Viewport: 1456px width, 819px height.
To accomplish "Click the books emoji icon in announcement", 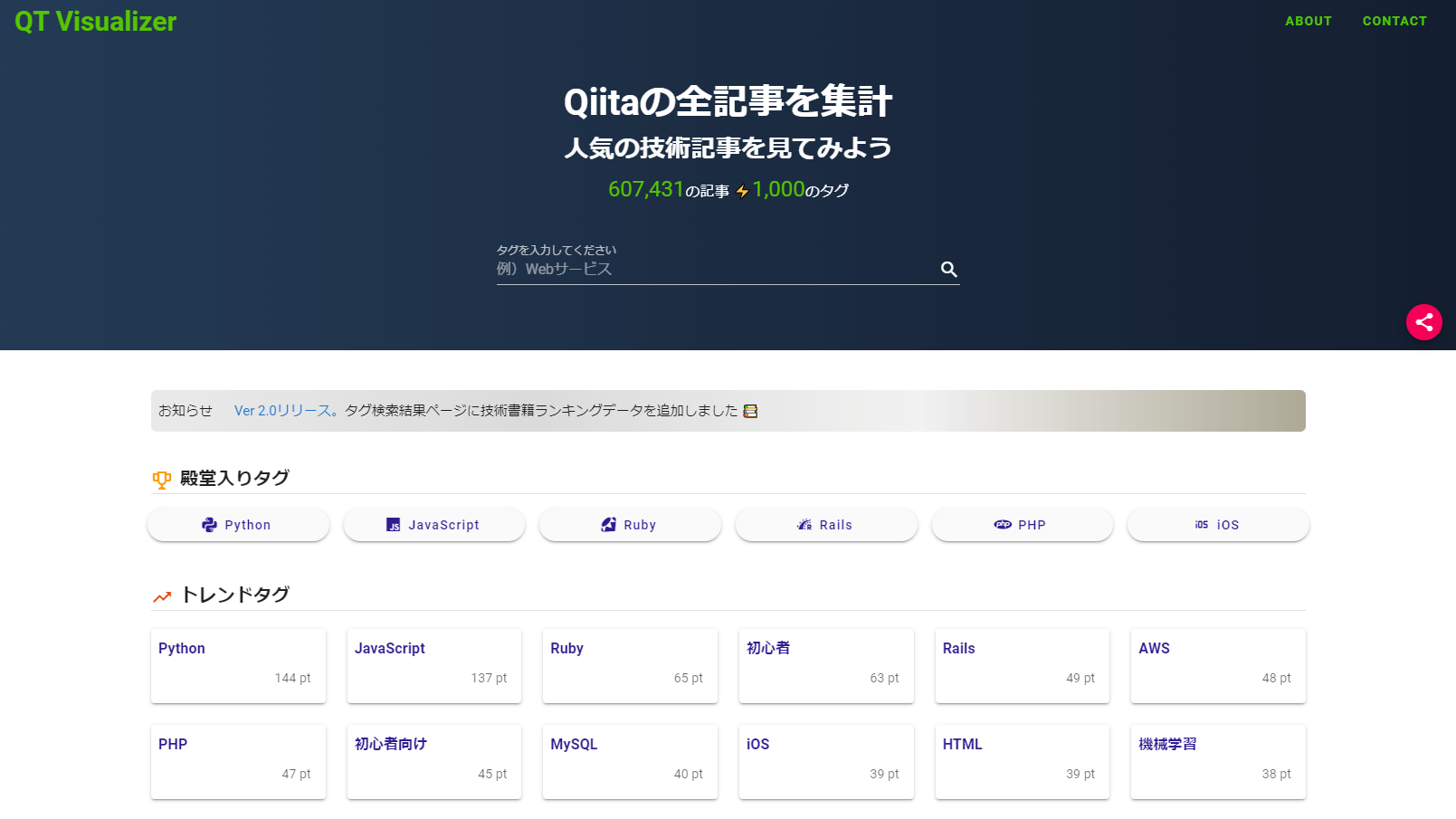I will point(750,411).
